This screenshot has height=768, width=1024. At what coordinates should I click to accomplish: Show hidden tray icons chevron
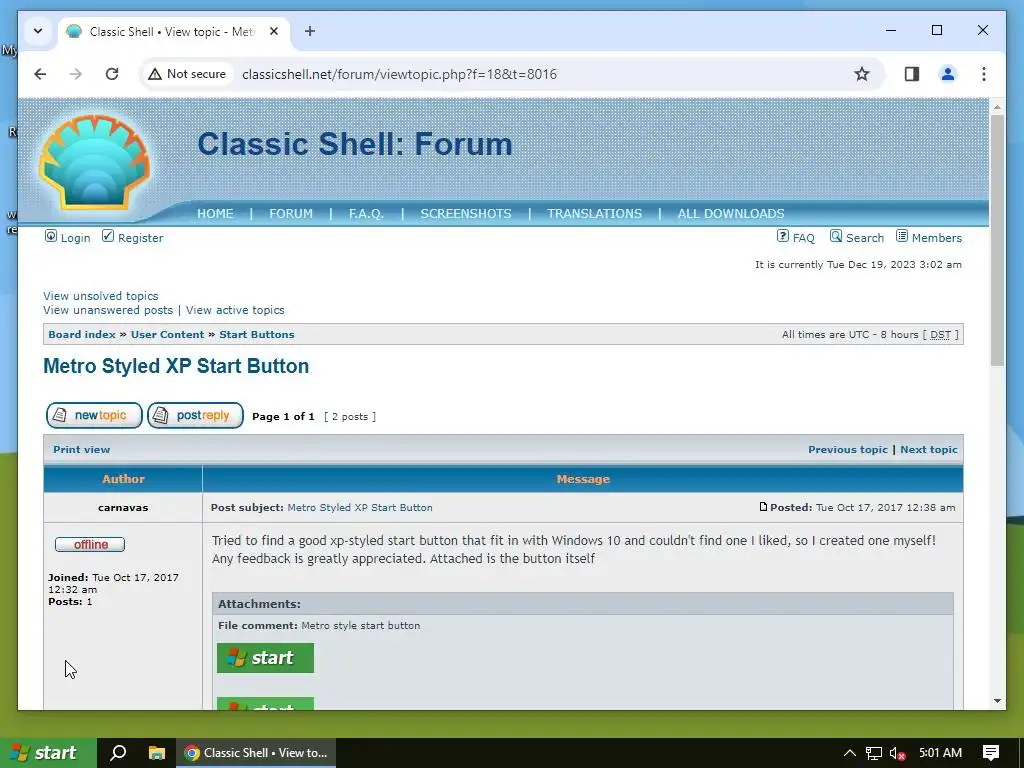(x=850, y=753)
